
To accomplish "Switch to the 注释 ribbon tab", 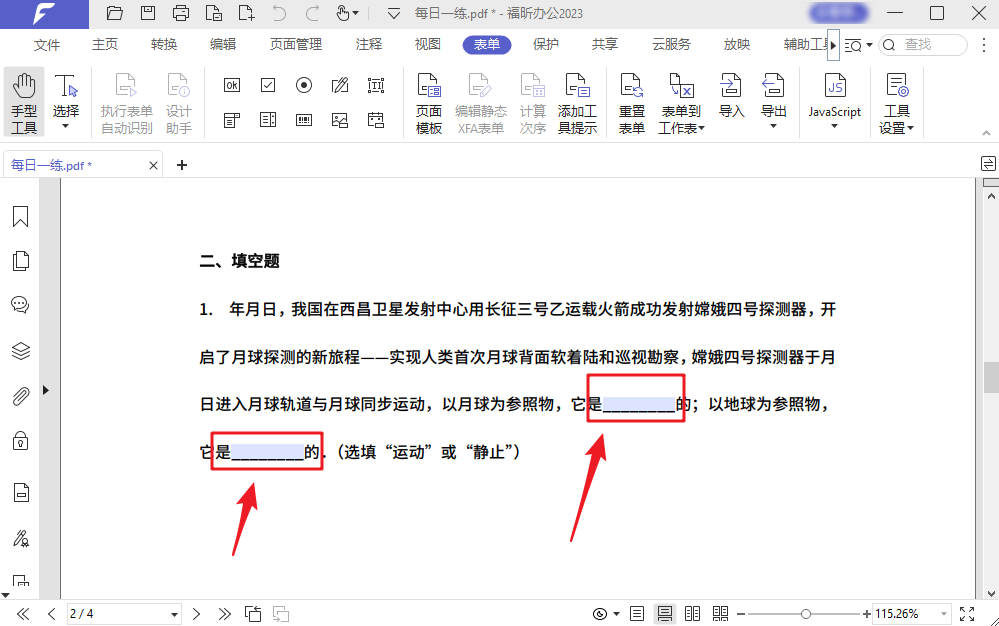I will pos(368,45).
